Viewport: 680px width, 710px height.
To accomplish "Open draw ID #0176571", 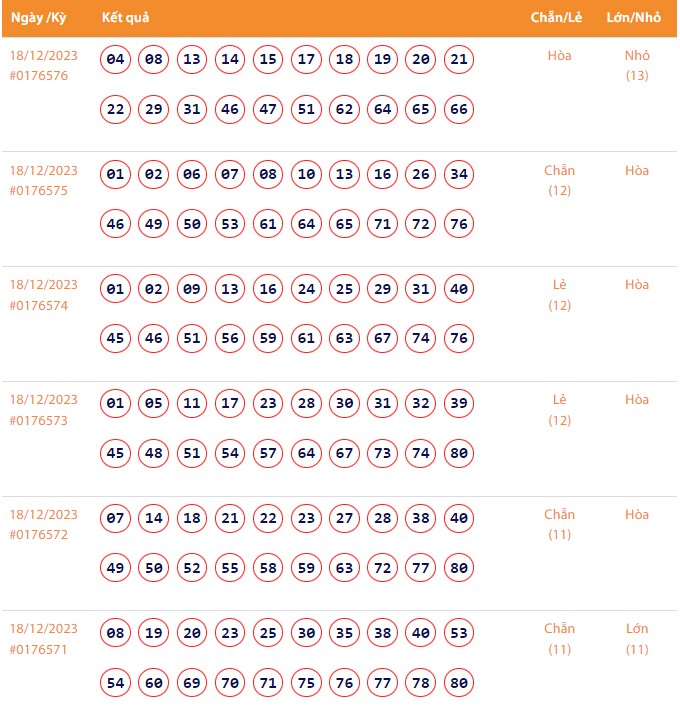I will tap(39, 650).
